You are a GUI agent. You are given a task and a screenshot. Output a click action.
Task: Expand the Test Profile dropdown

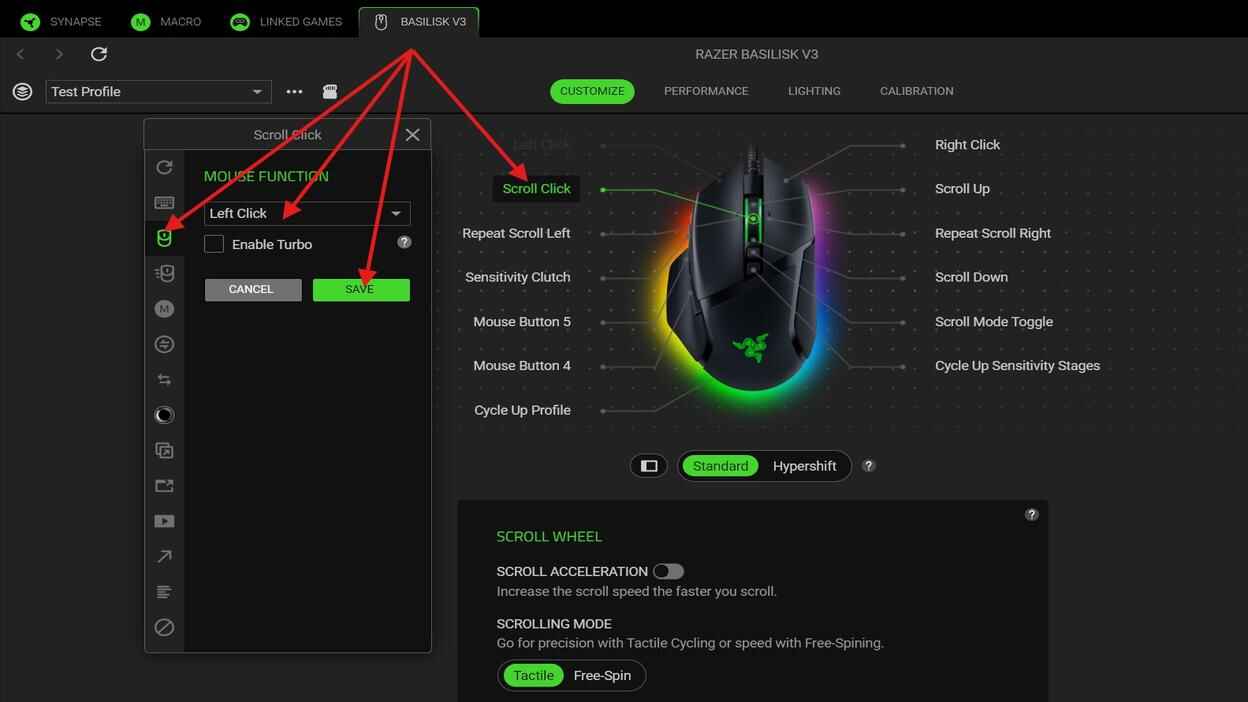tap(159, 91)
